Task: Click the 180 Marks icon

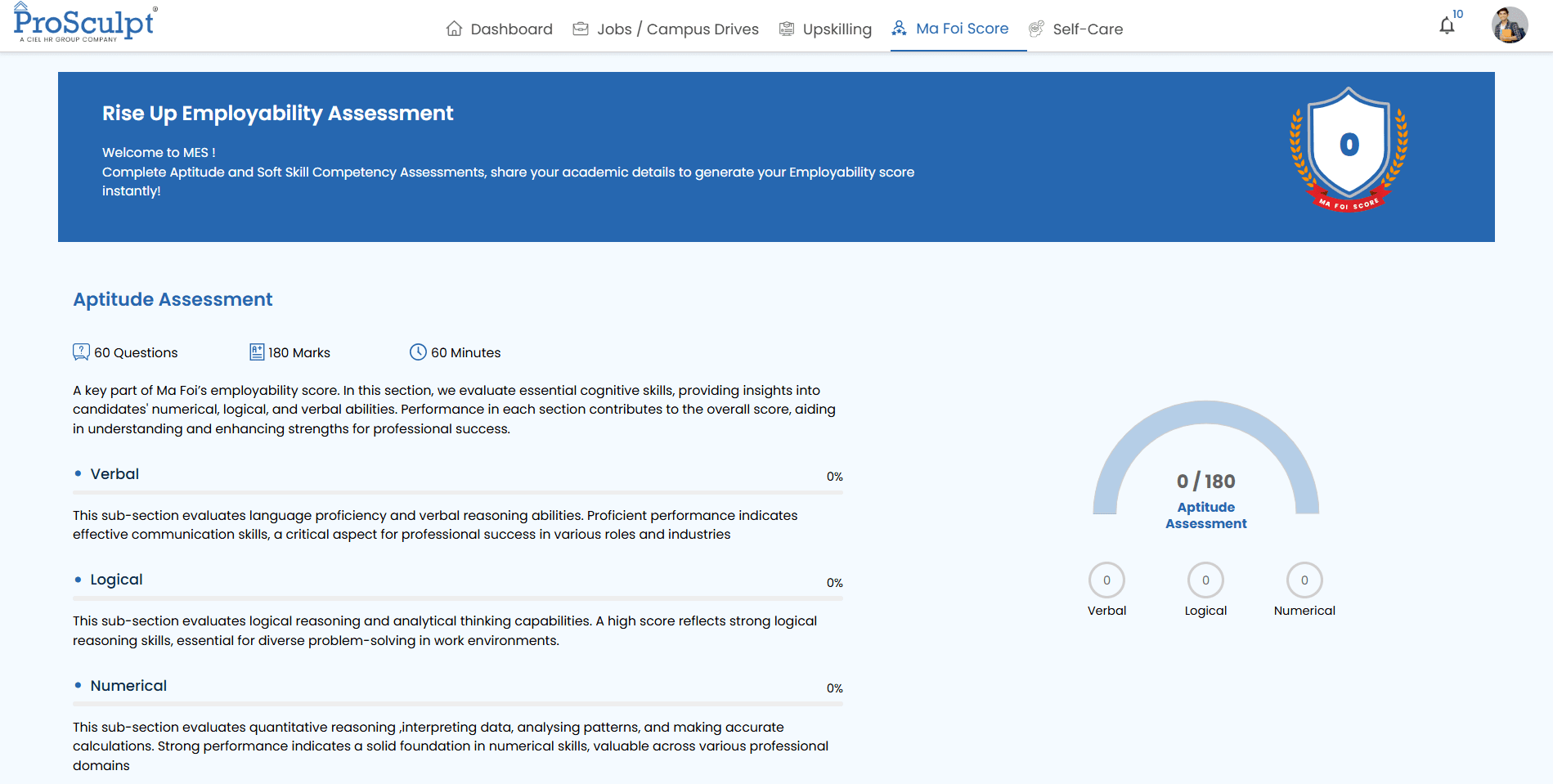Action: point(257,352)
